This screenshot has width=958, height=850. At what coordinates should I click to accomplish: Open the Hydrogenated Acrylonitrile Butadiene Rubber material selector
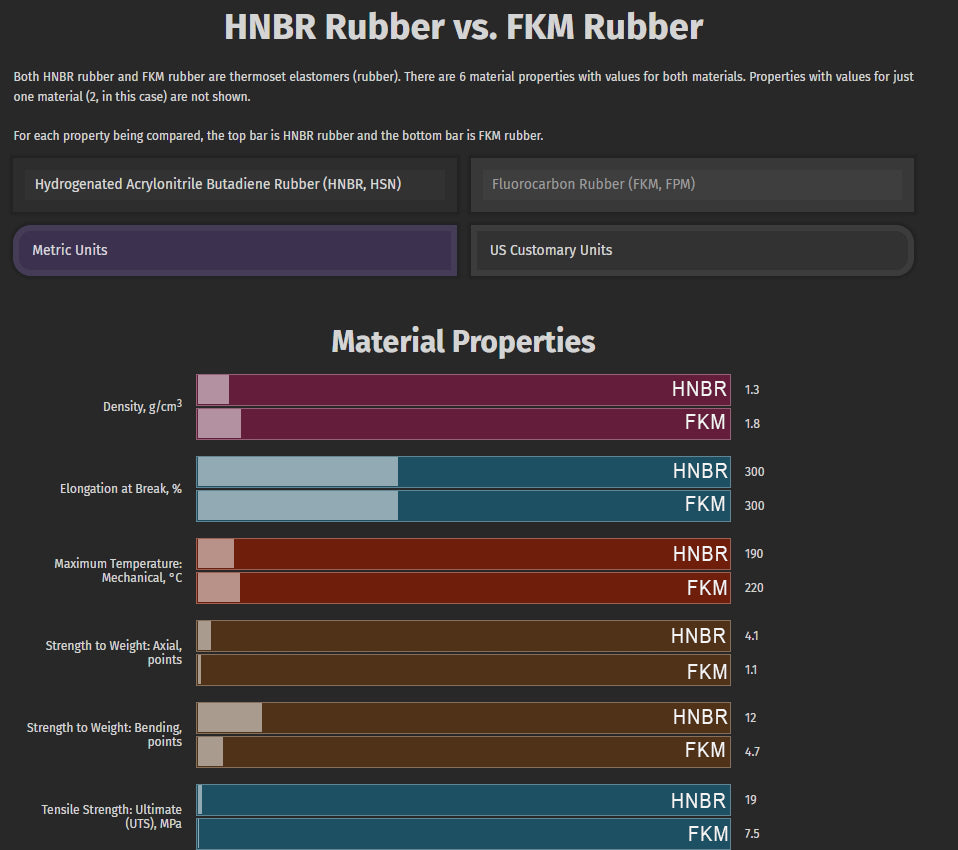coord(235,184)
